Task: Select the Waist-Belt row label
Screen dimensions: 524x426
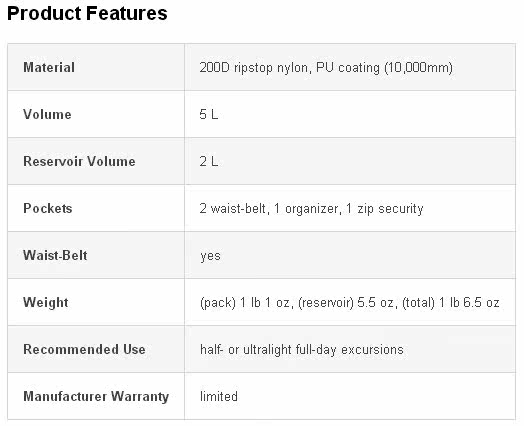Action: [x=55, y=256]
